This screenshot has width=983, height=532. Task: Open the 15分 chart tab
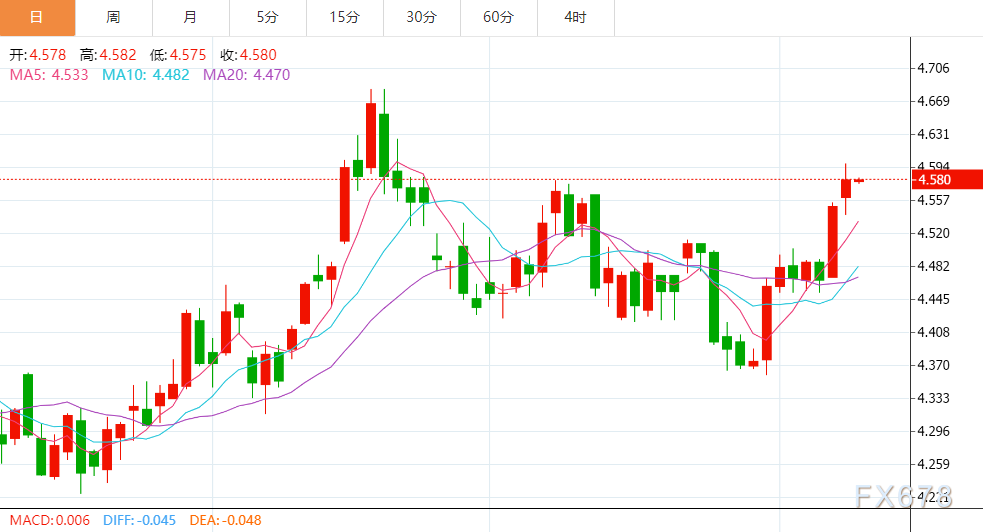[345, 18]
